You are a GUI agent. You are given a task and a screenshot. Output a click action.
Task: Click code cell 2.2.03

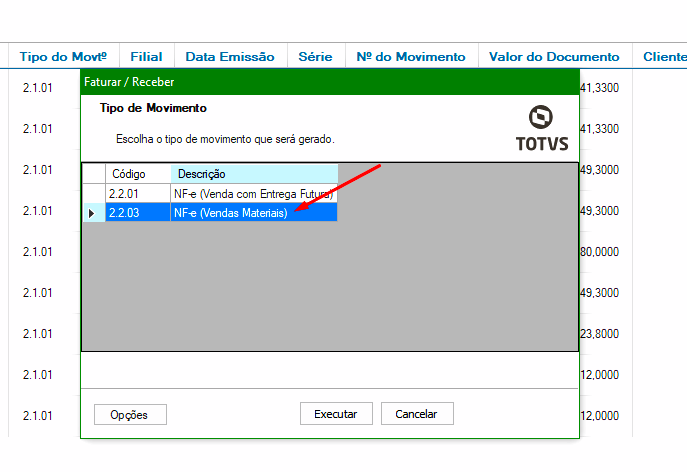[x=138, y=213]
